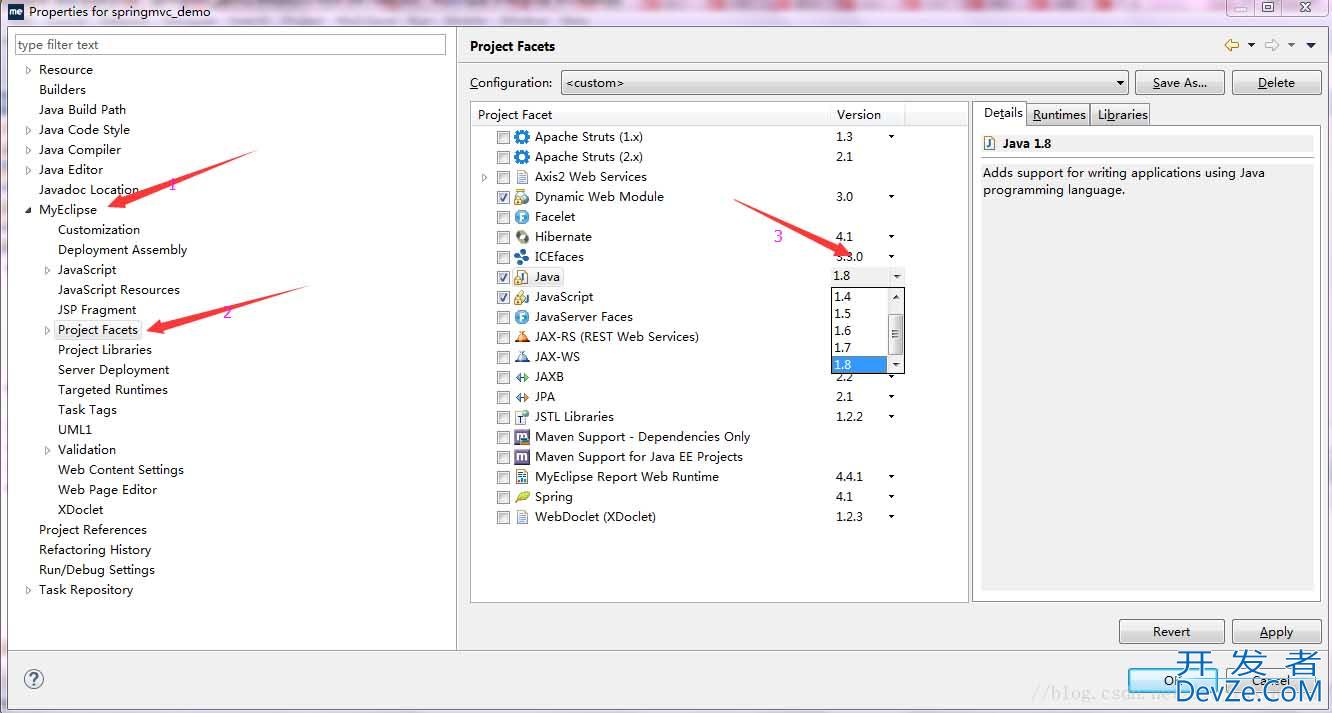Collapse the MyEclipse tree node

tap(28, 210)
